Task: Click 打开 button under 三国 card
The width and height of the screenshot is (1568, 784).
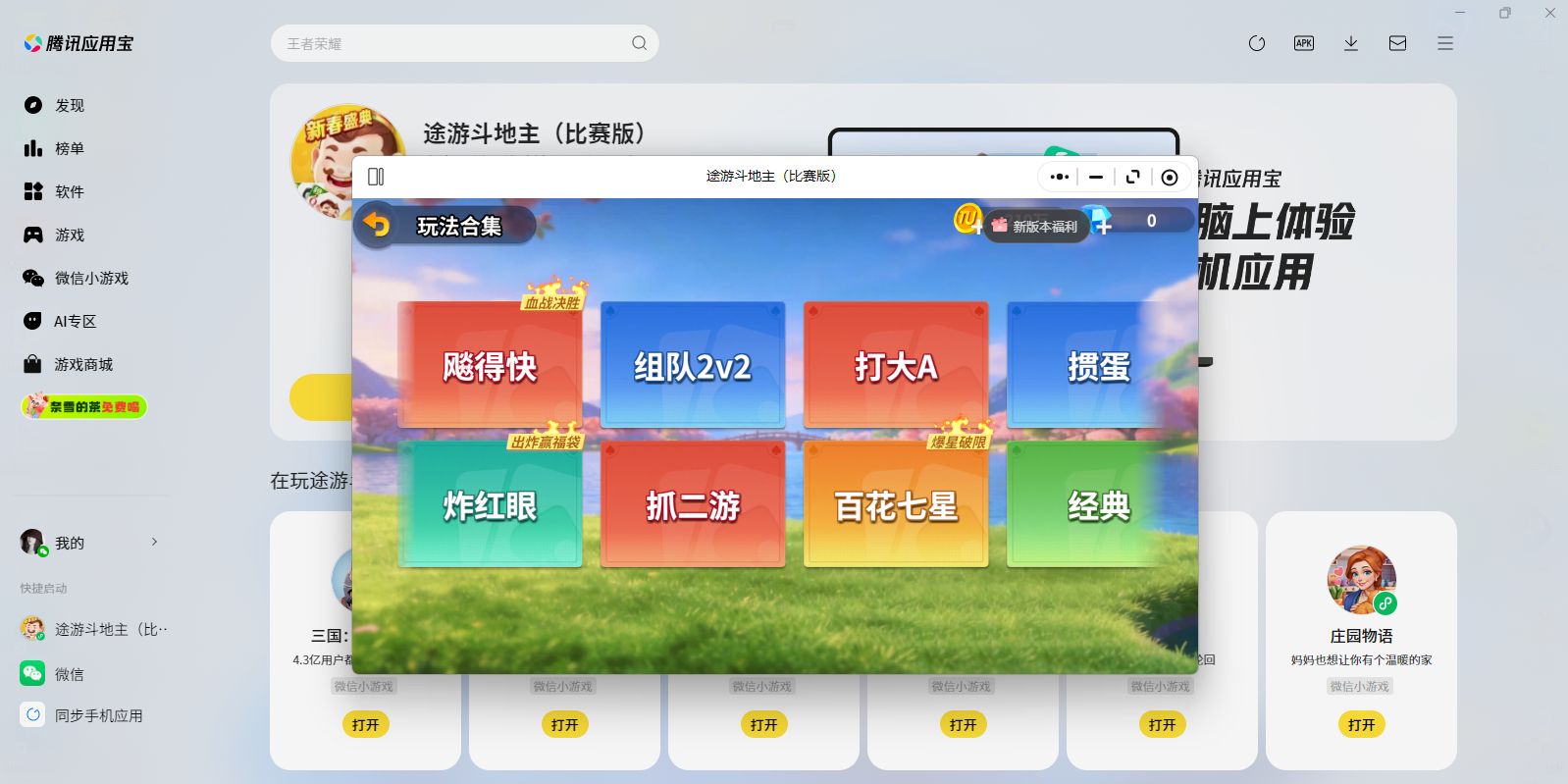Action: (x=366, y=724)
